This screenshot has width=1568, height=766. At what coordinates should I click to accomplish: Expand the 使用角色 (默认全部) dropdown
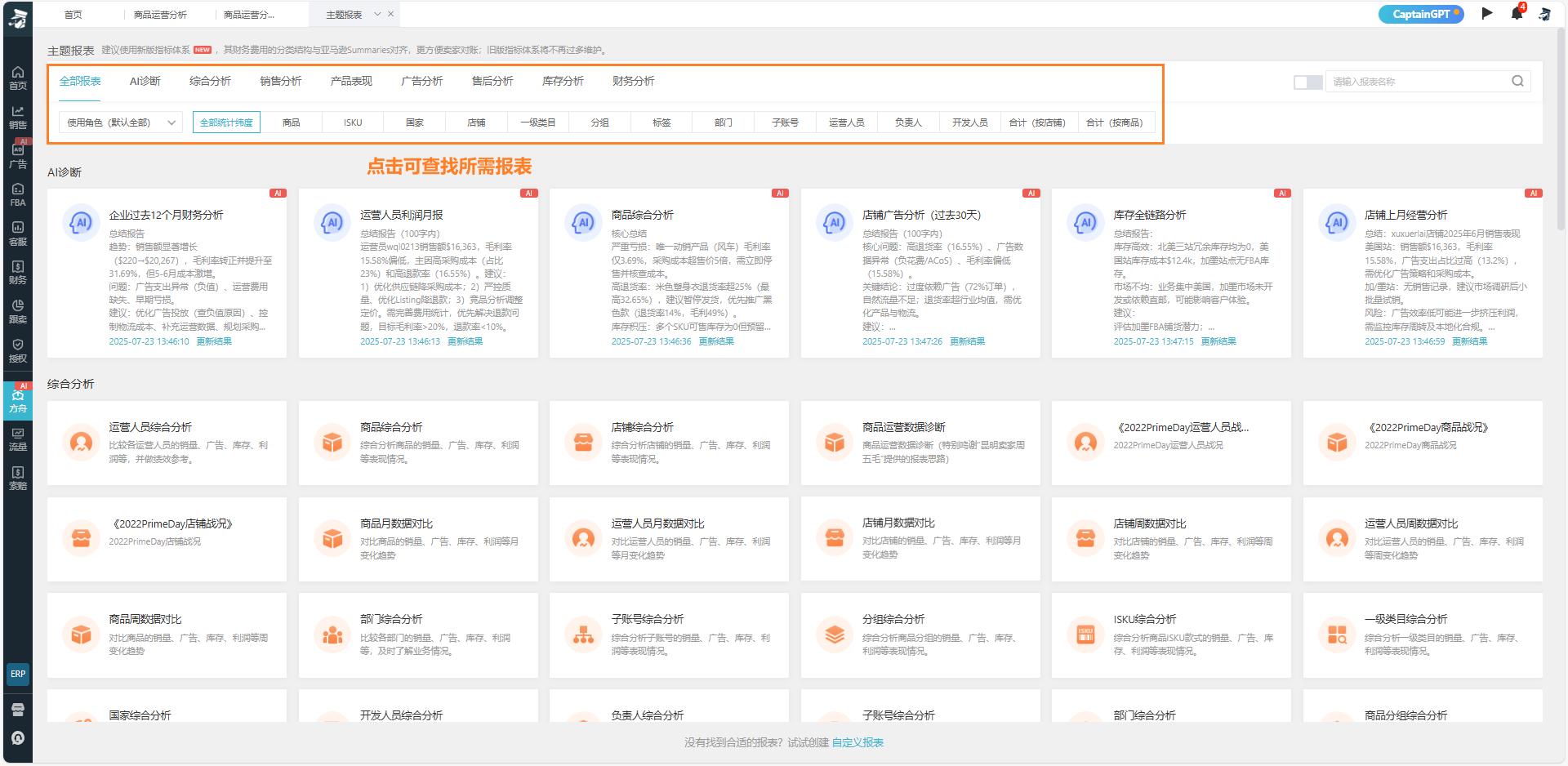pos(121,122)
